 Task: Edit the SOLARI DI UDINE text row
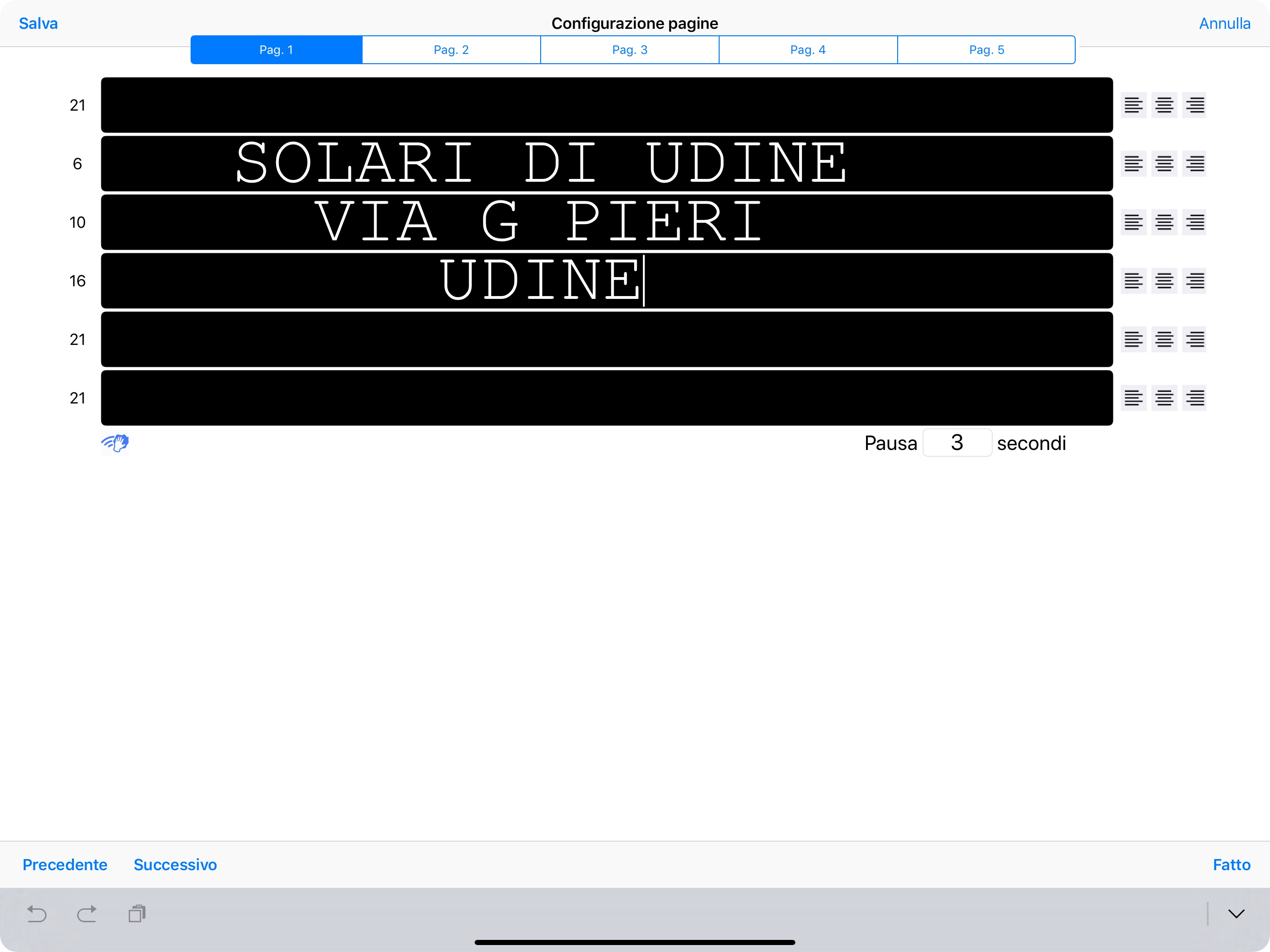[x=607, y=164]
